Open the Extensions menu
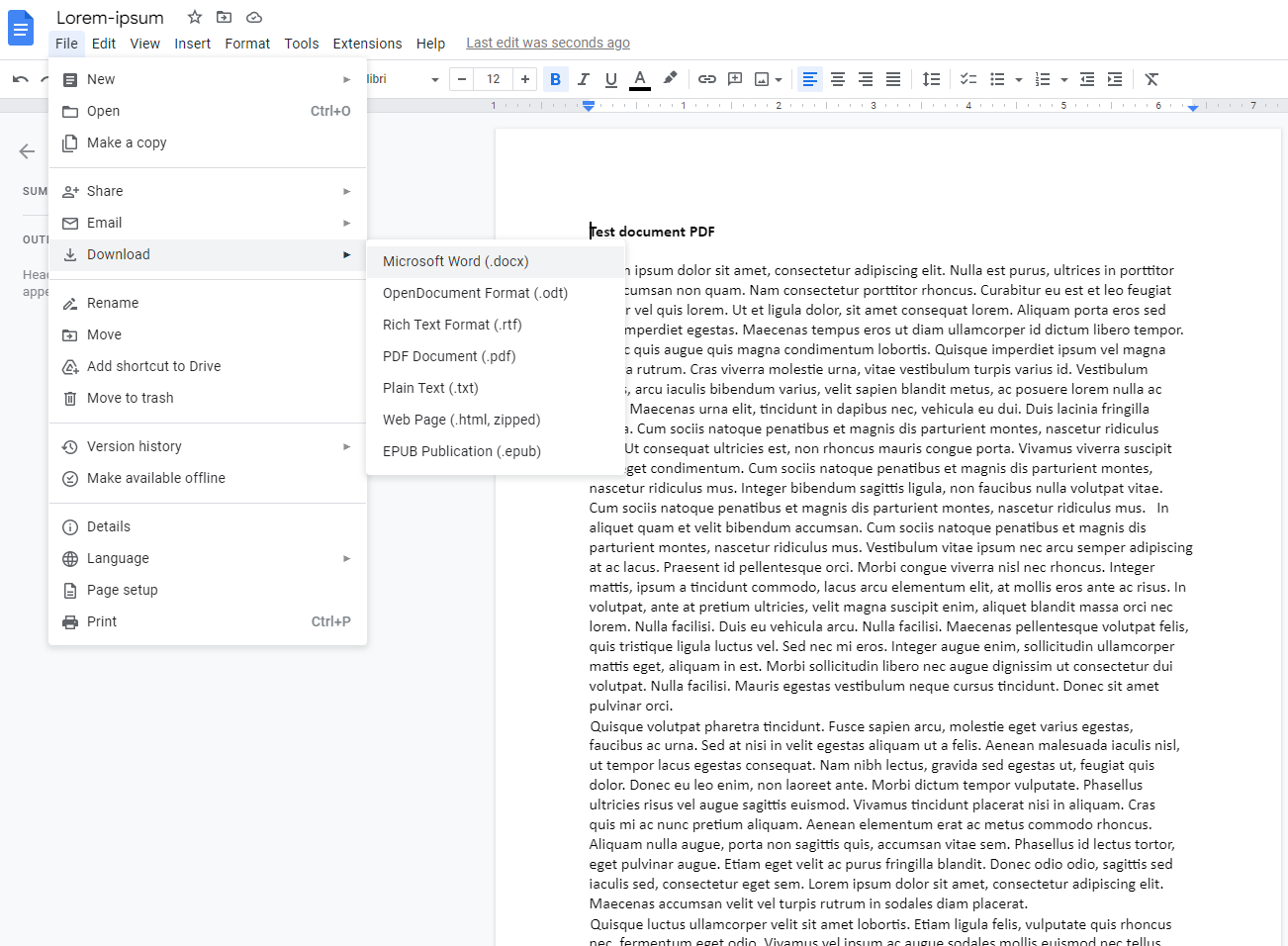 click(367, 44)
